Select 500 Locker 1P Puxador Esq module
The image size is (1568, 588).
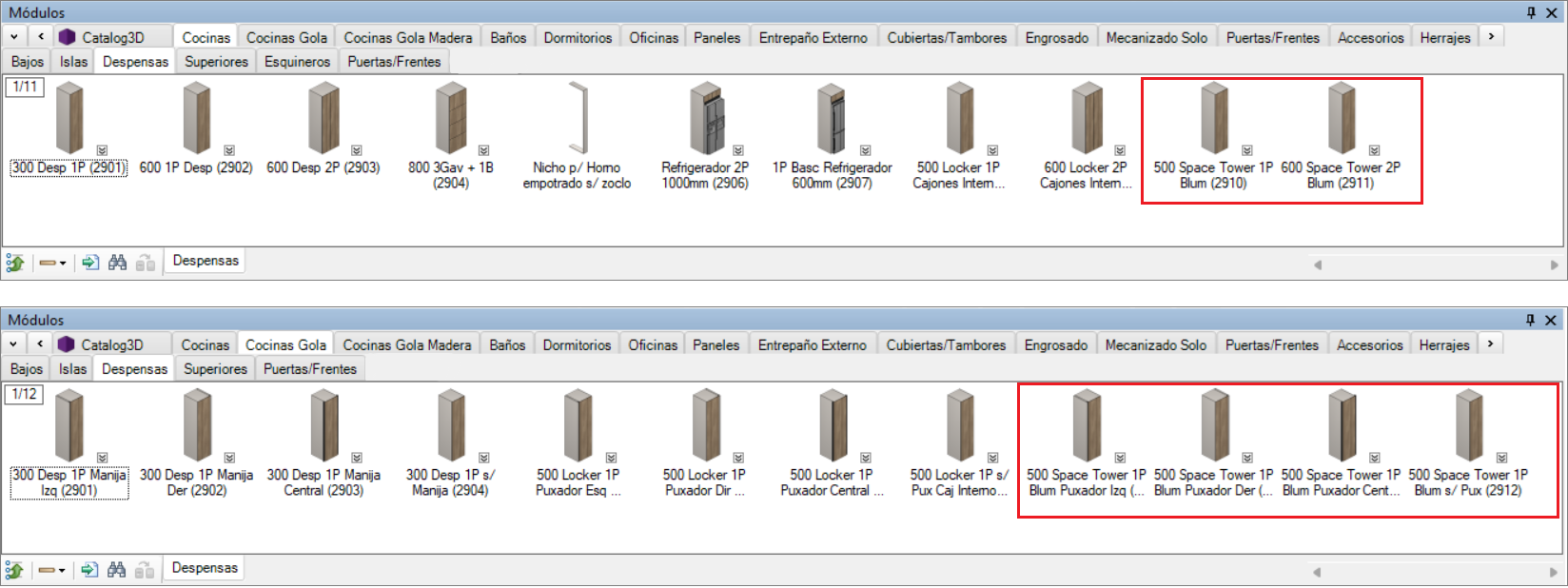pos(578,425)
